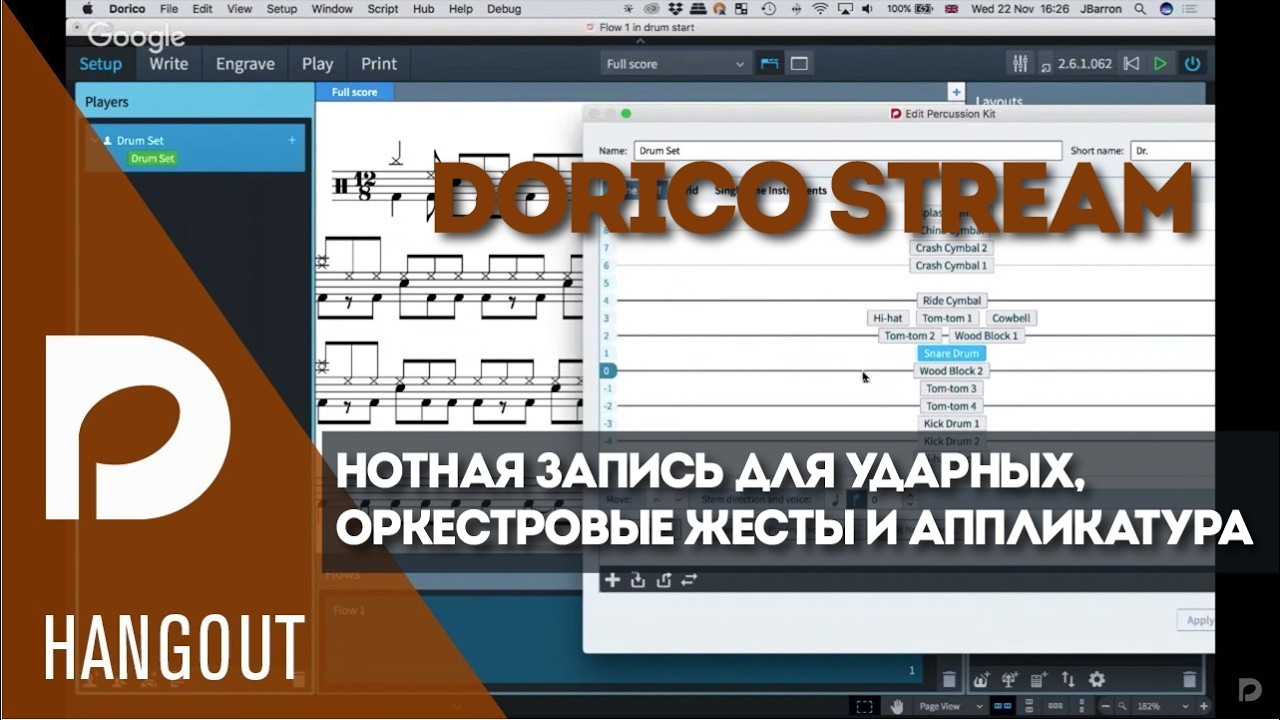Rewind to beginning of flow

(1131, 63)
